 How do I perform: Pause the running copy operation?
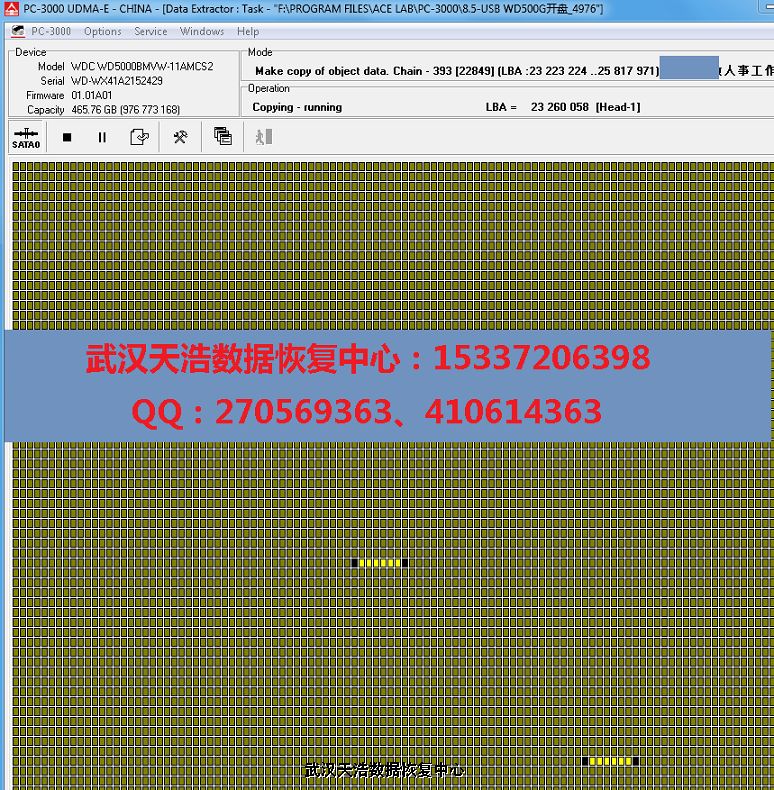[x=102, y=137]
